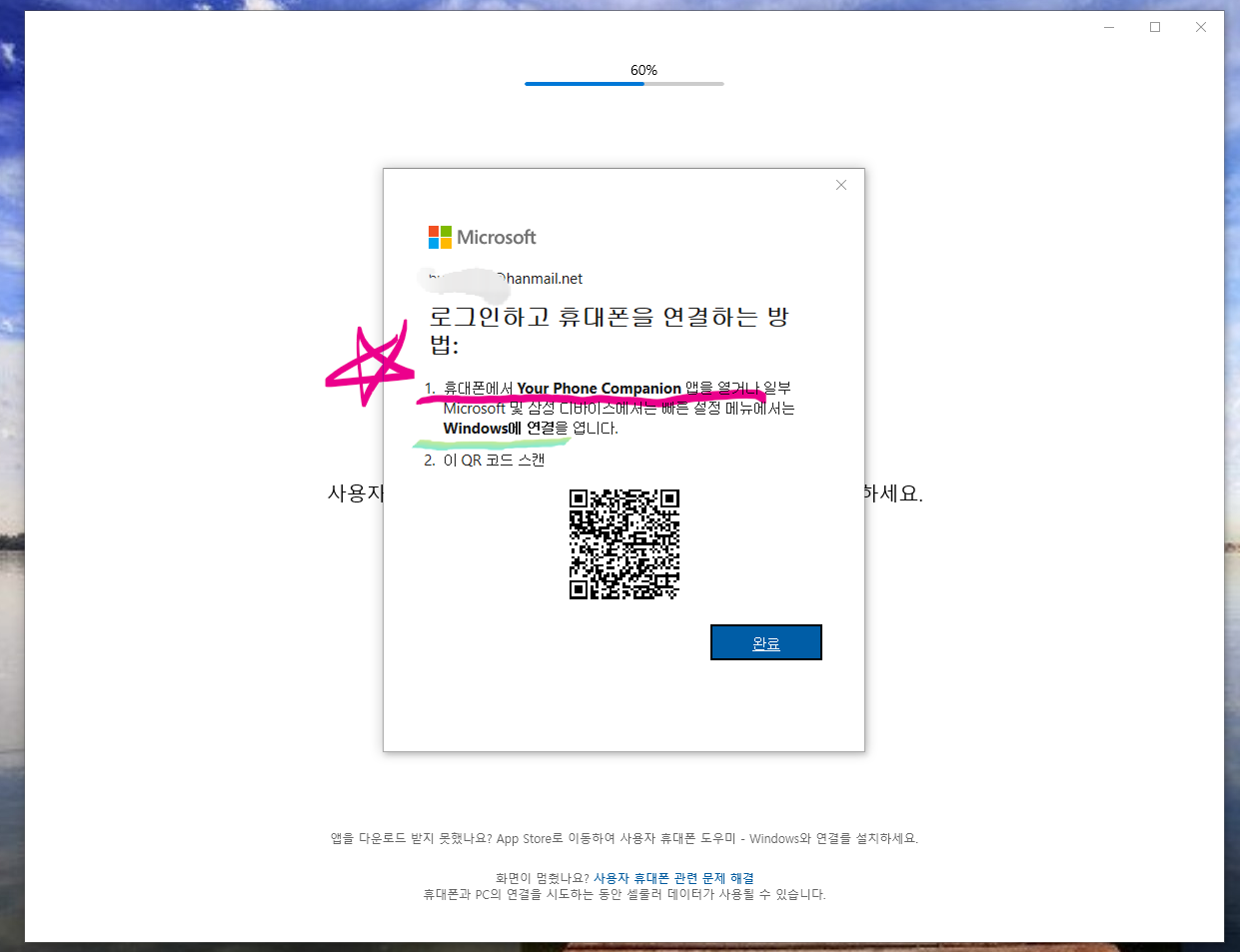Click the 셀룰러 데이터가 사용될 수 있습니다 notice
The width and height of the screenshot is (1240, 952).
point(624,894)
